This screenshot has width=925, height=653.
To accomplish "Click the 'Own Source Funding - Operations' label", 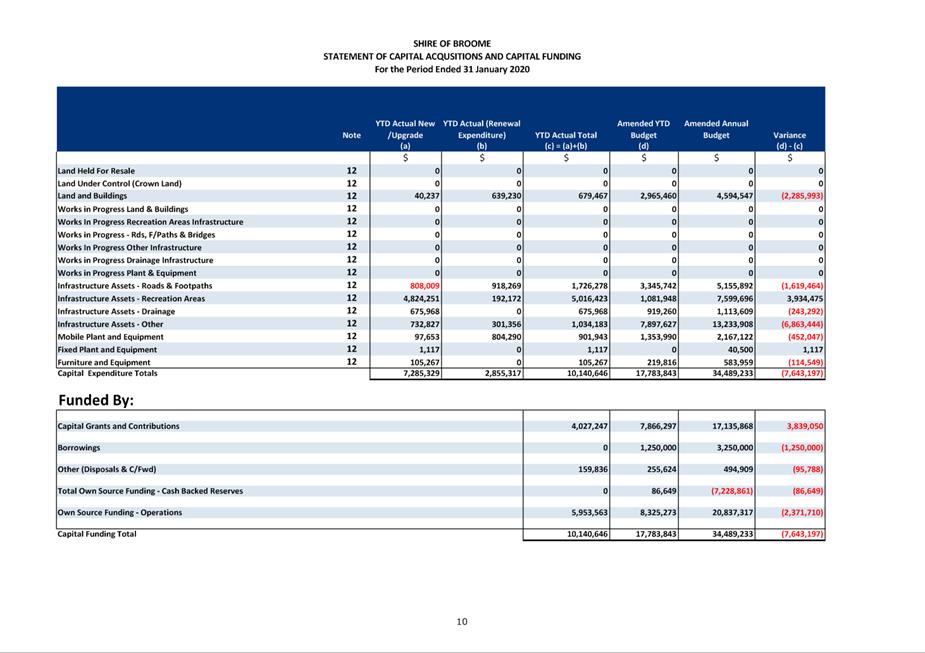I will [x=120, y=512].
